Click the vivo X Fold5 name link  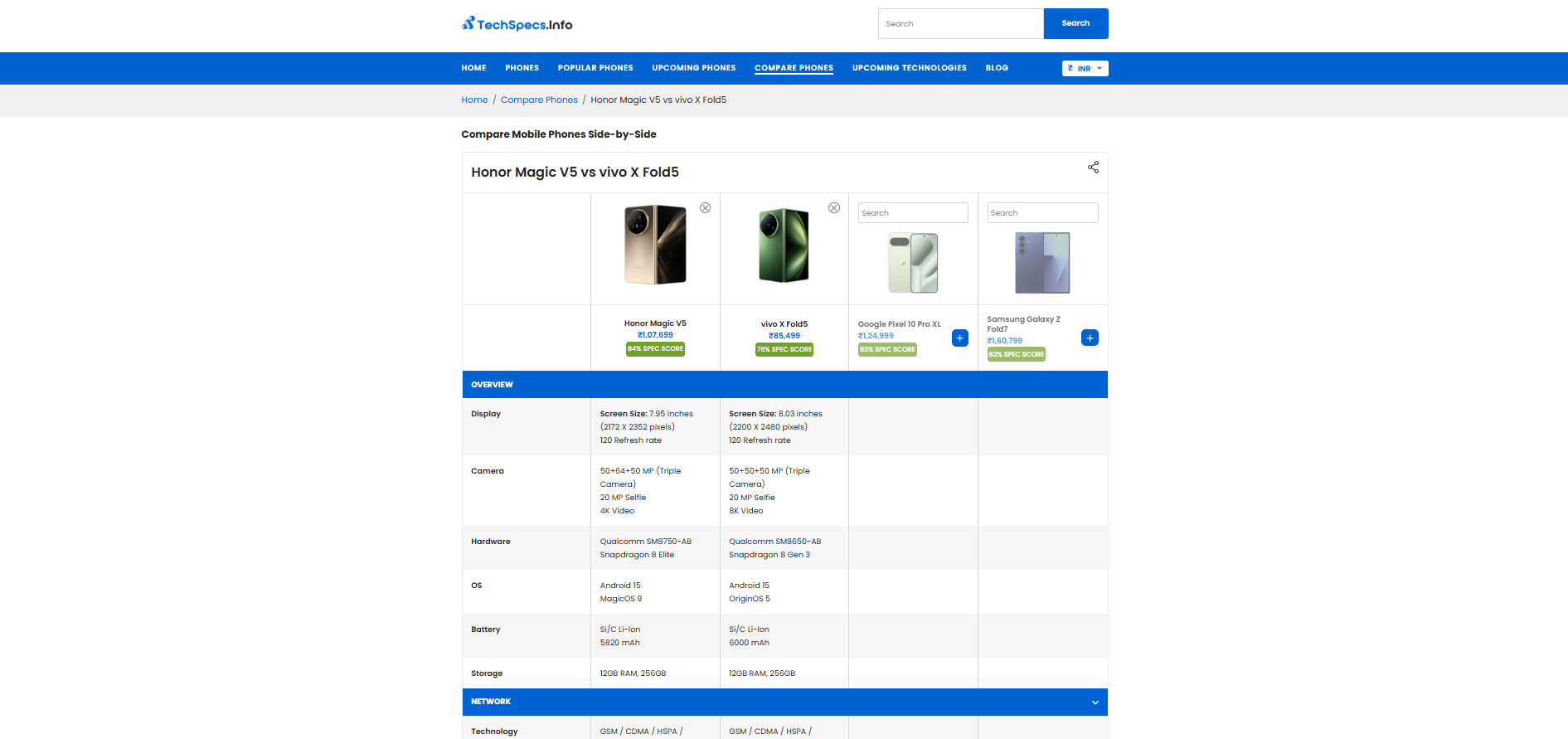coord(784,324)
